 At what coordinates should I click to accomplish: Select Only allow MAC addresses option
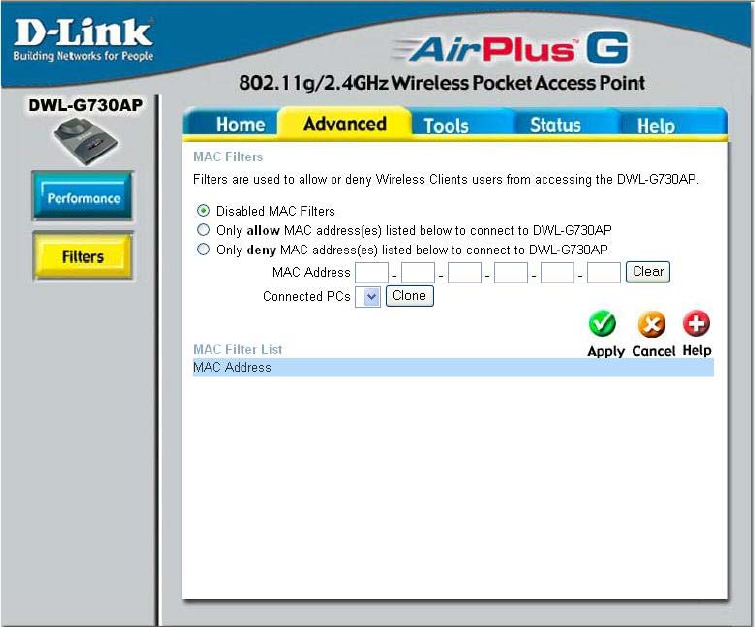pyautogui.click(x=204, y=230)
